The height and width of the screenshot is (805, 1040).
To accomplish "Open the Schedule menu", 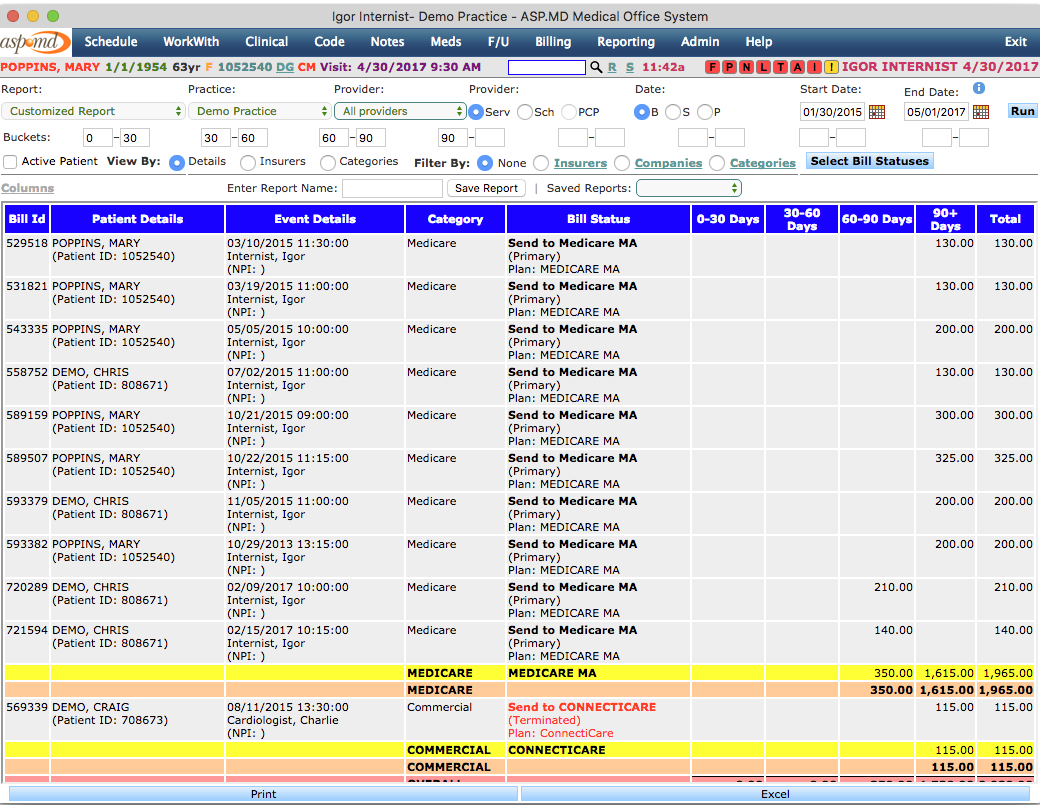I will point(111,42).
